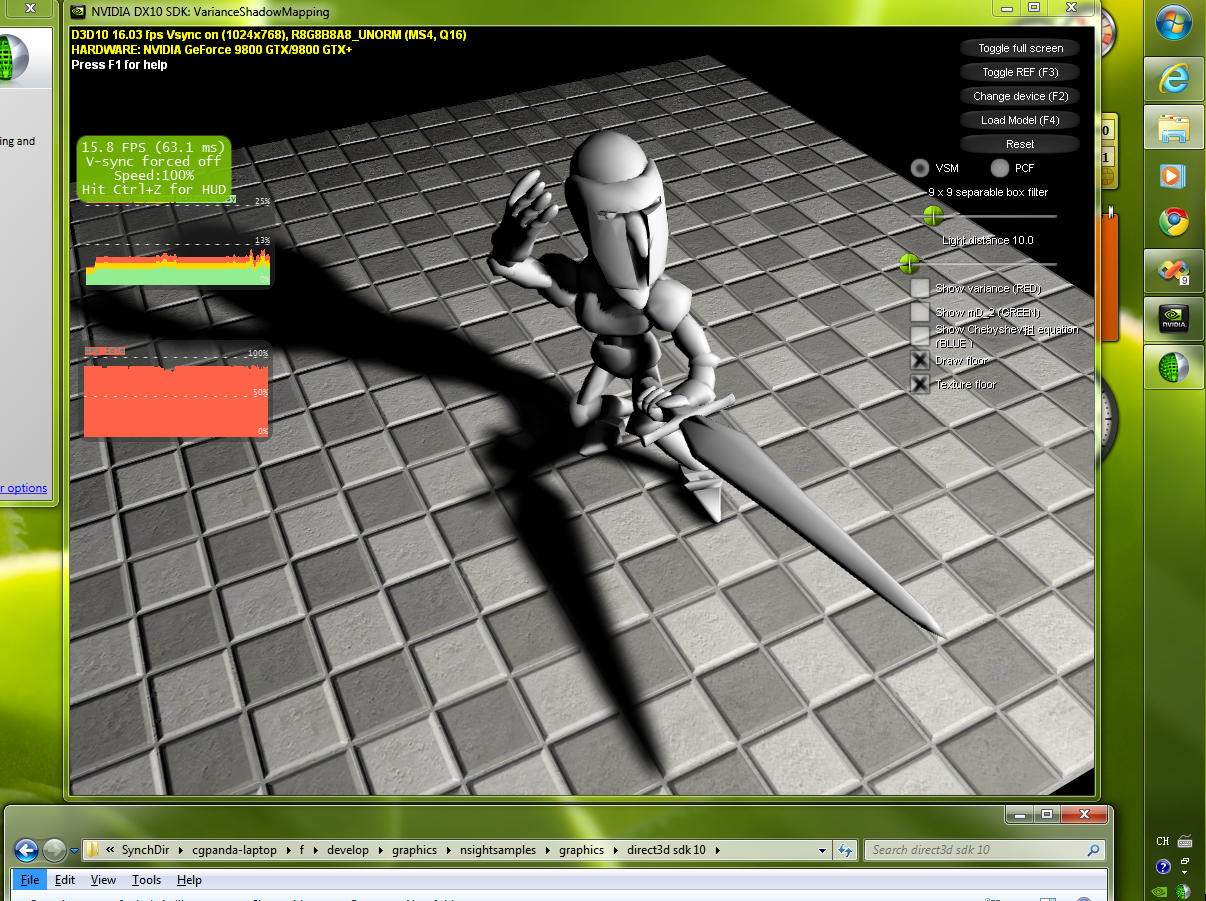Screen dimensions: 1206x901
Task: Click the folder icon in address bar
Action: (x=92, y=851)
